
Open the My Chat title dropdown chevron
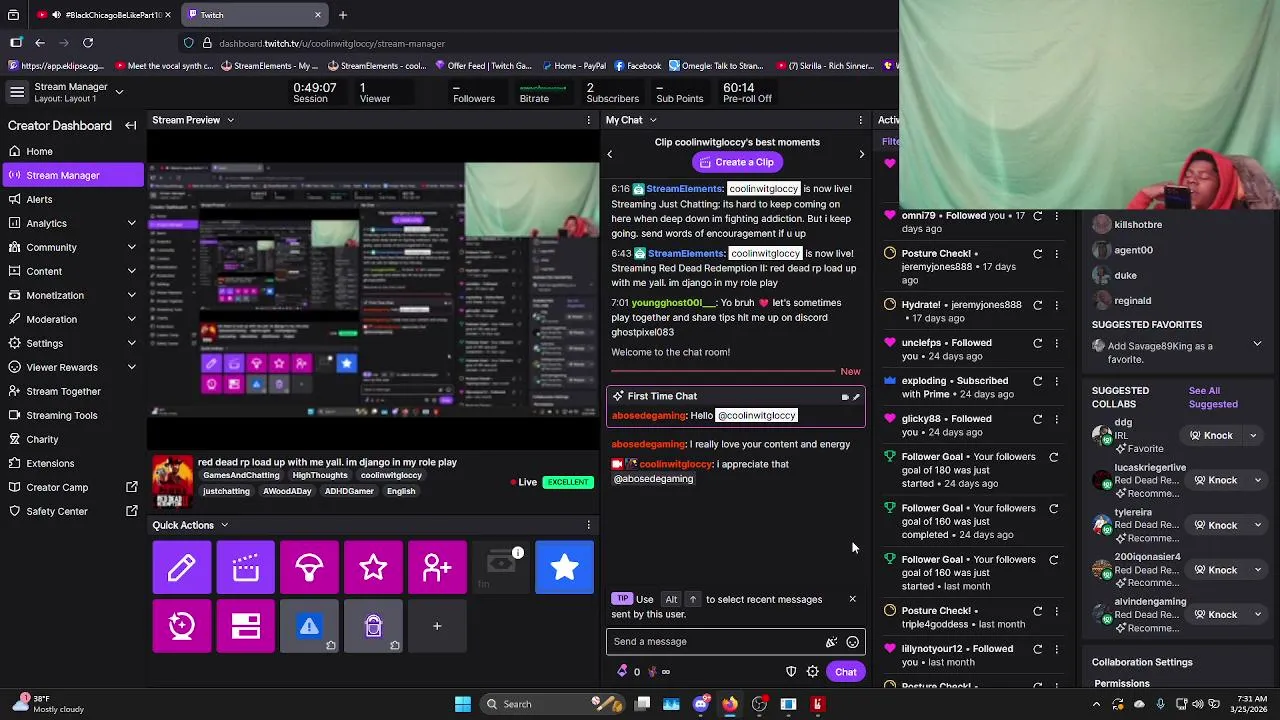pyautogui.click(x=653, y=120)
